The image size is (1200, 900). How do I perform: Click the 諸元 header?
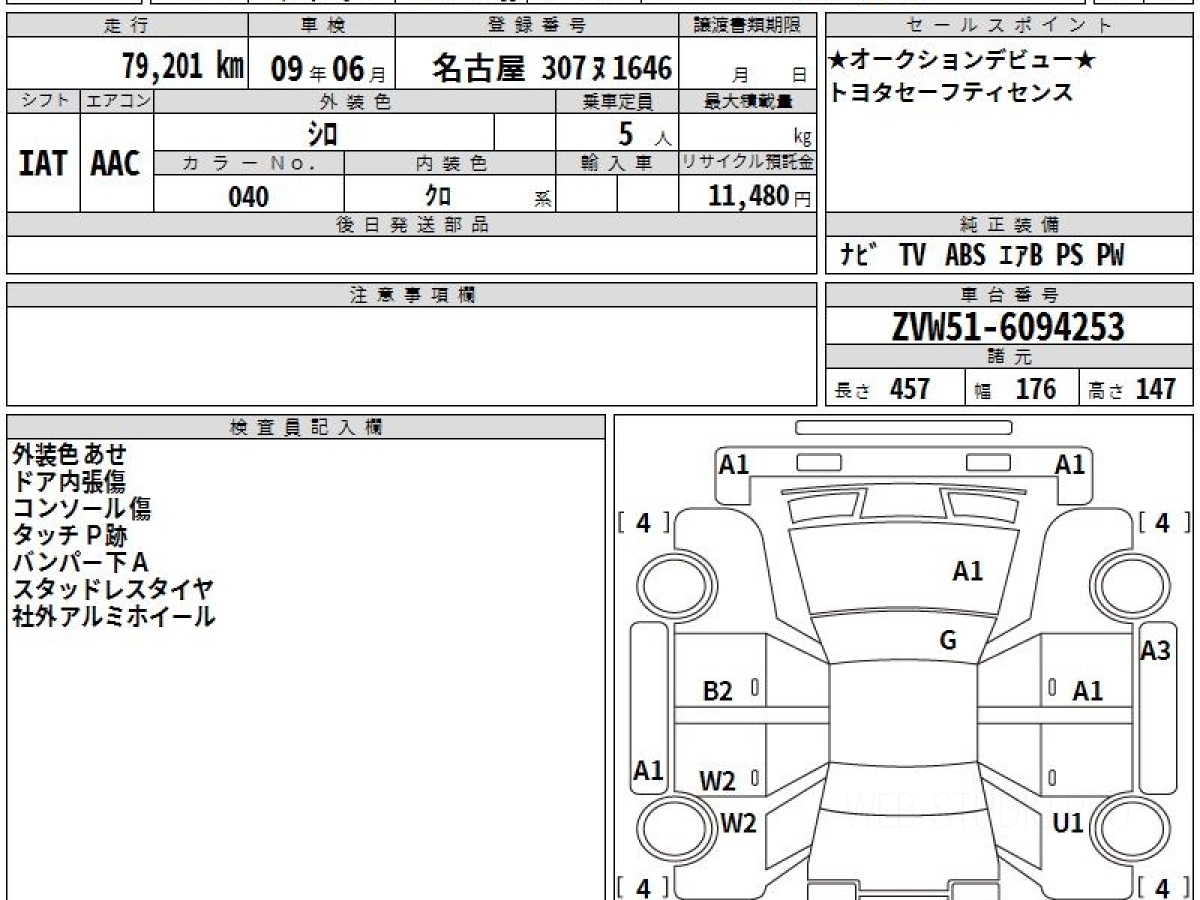click(x=1009, y=356)
